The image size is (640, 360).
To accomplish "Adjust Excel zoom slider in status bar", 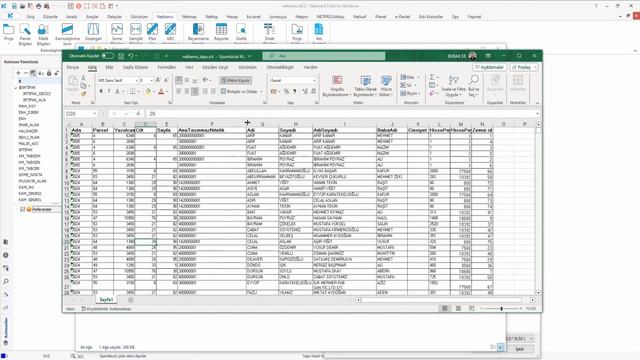I will point(502,309).
